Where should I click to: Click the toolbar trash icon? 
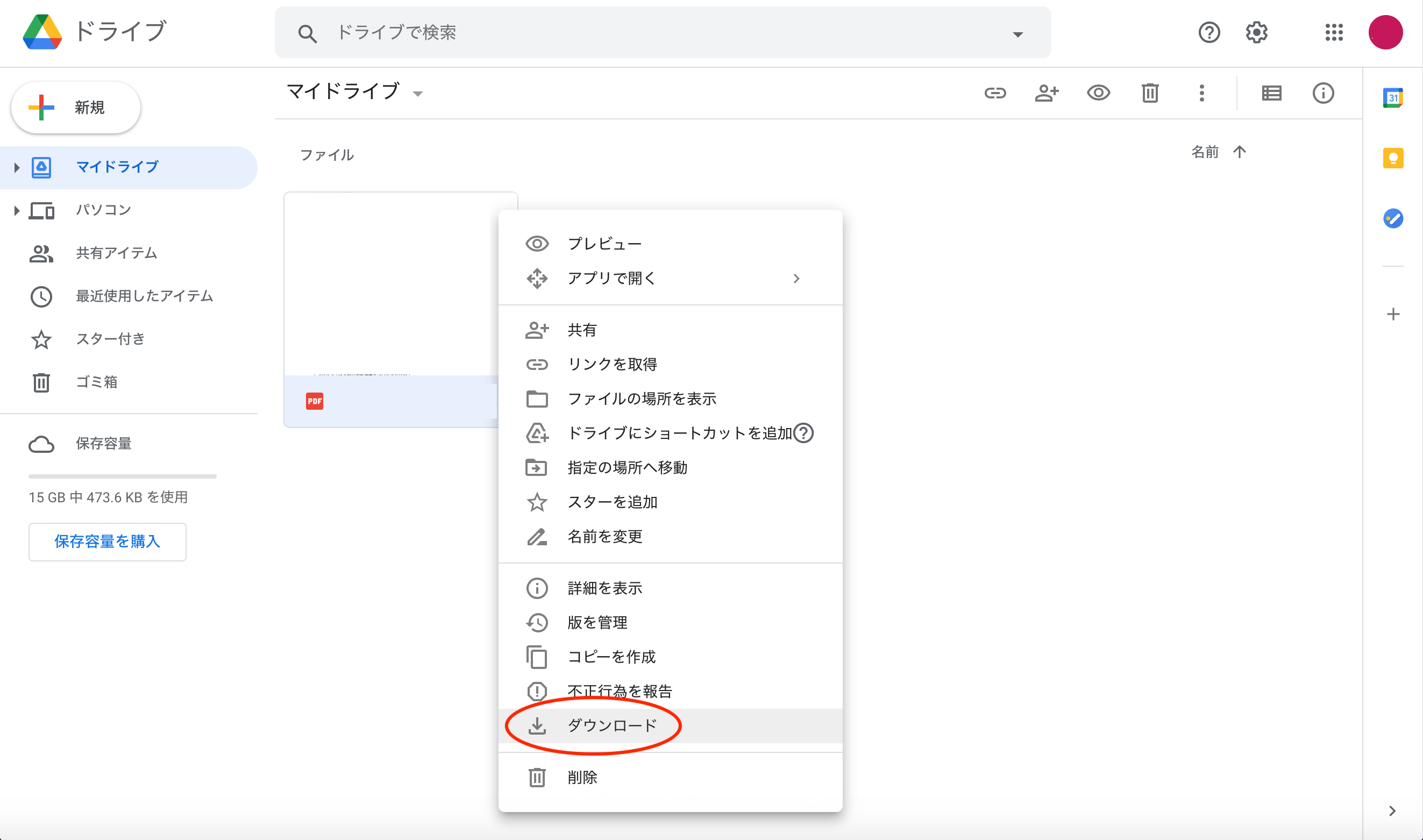pyautogui.click(x=1150, y=93)
